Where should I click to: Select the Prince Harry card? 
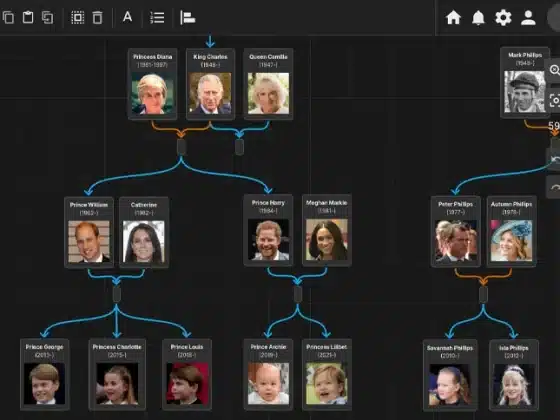coord(268,230)
